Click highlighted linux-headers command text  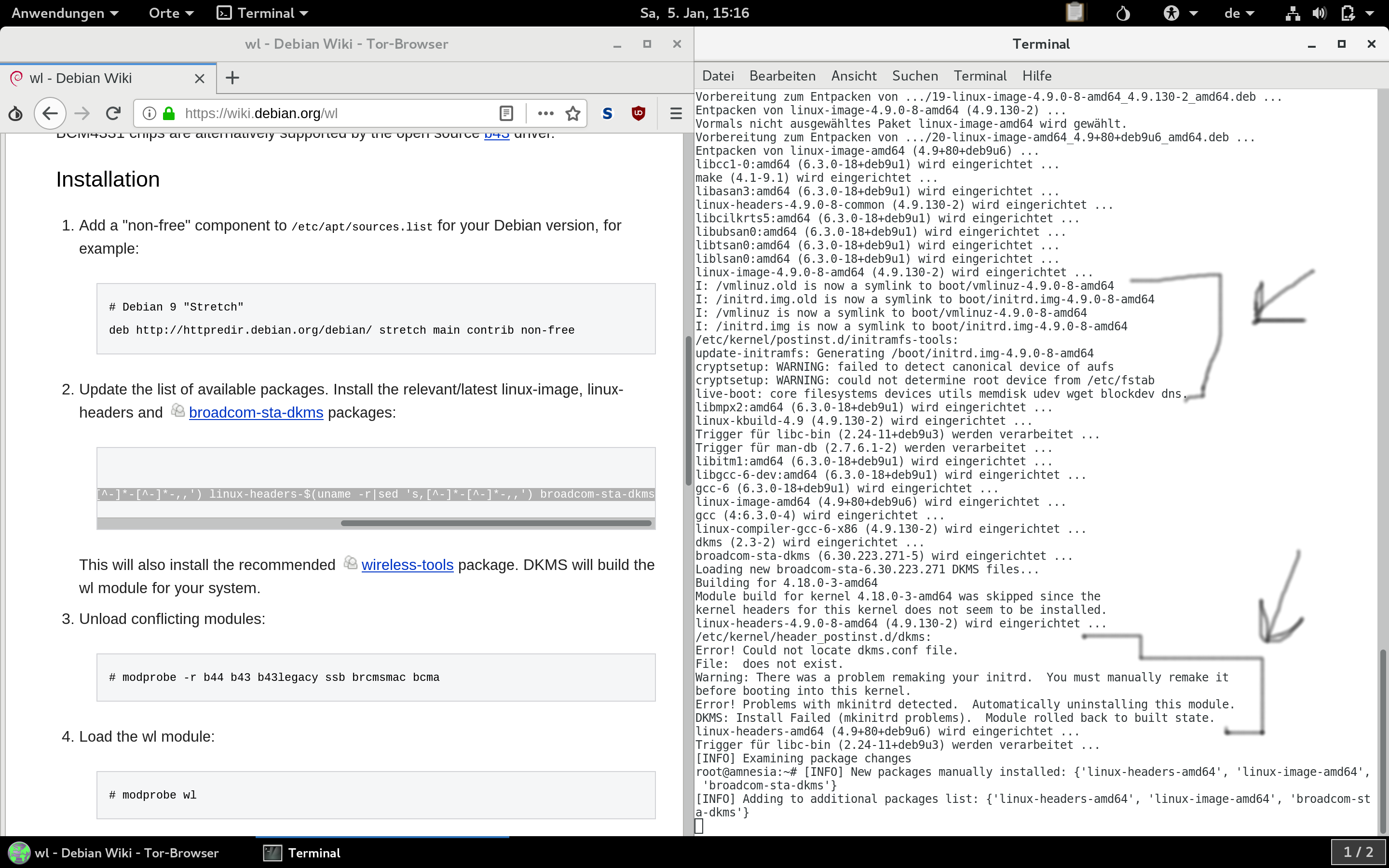click(x=375, y=494)
